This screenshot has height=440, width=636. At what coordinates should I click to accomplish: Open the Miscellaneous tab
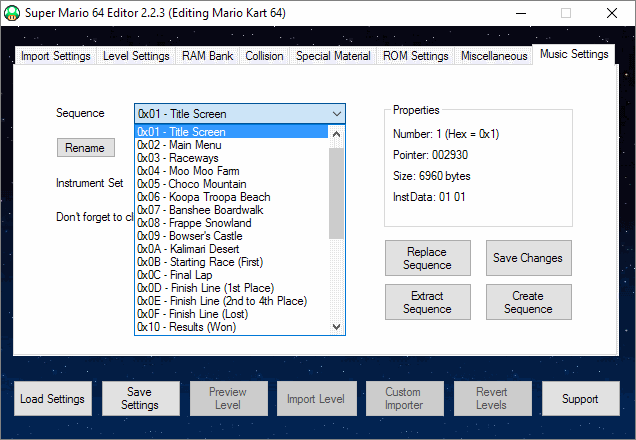(494, 56)
